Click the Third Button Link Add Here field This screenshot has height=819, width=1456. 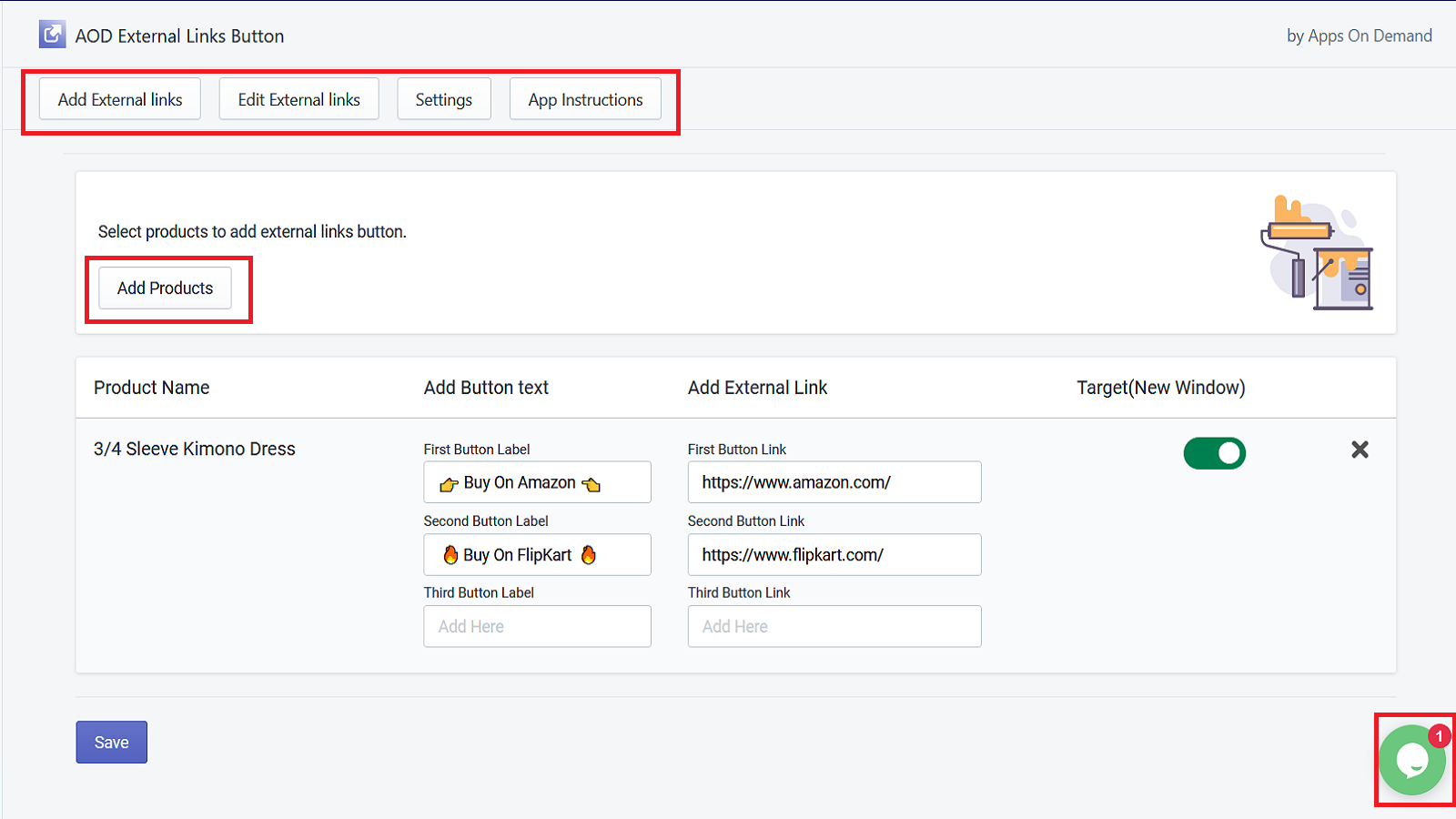coord(833,626)
